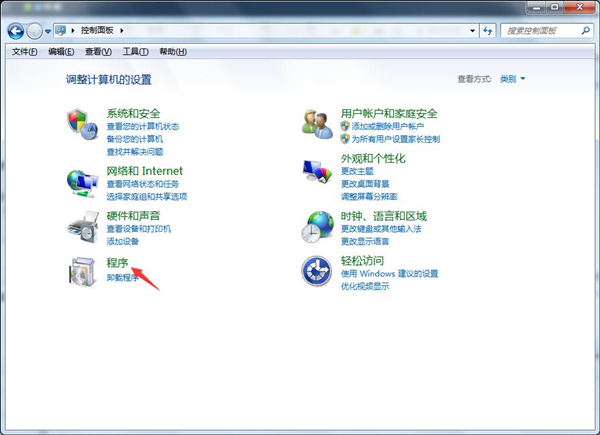Image resolution: width=600 pixels, height=435 pixels.
Task: Open the 类别 view-by dropdown
Action: (x=512, y=78)
